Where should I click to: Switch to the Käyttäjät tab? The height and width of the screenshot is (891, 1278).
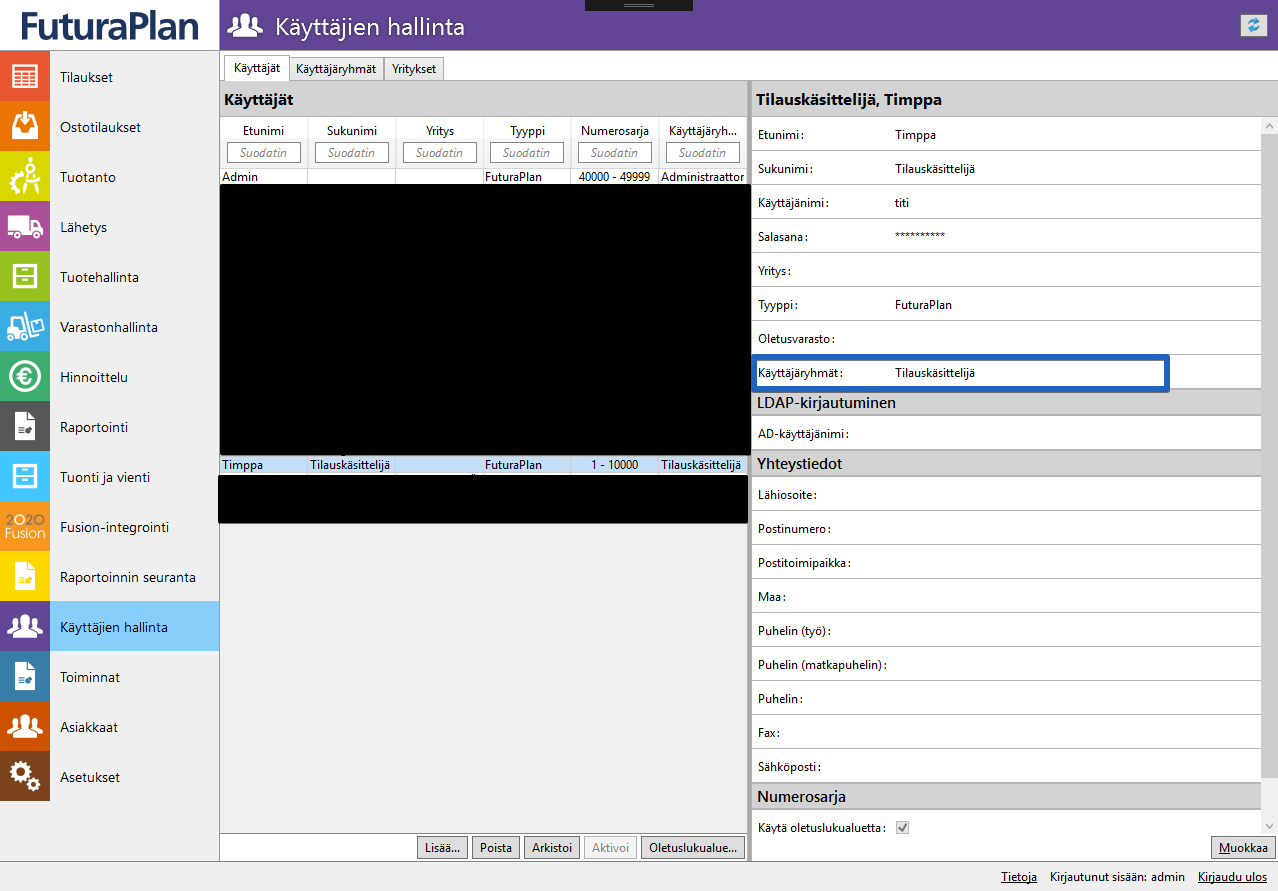pos(256,68)
